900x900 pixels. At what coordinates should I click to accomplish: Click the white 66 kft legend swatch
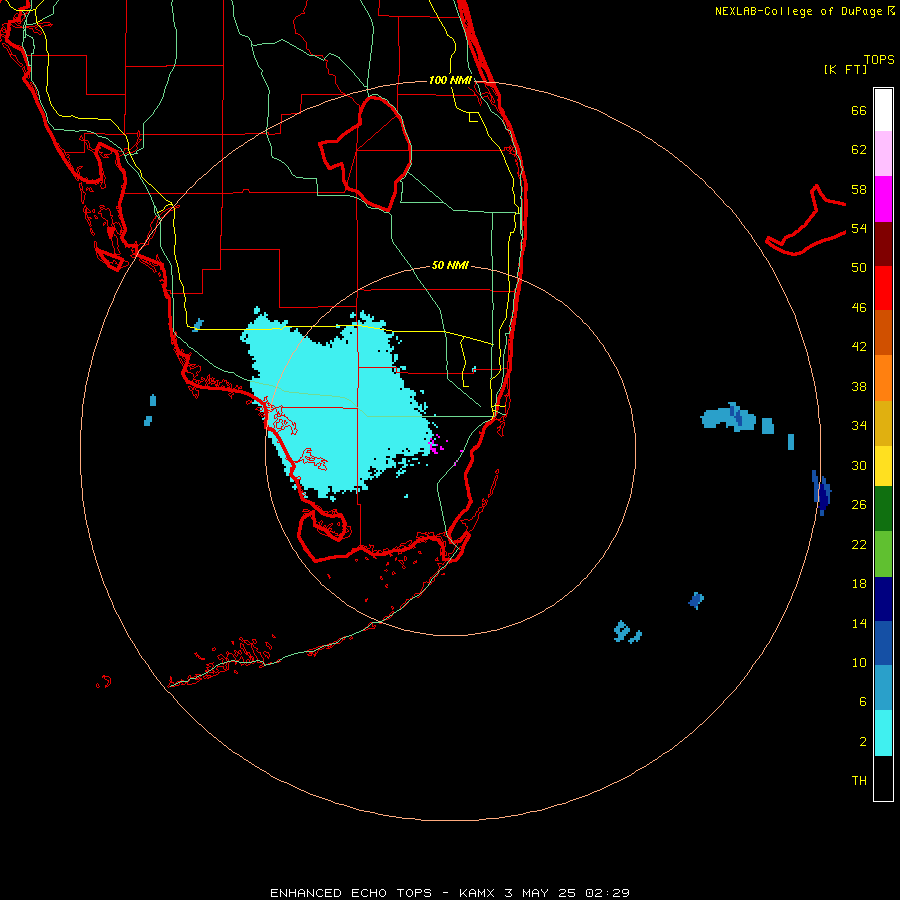(x=883, y=110)
